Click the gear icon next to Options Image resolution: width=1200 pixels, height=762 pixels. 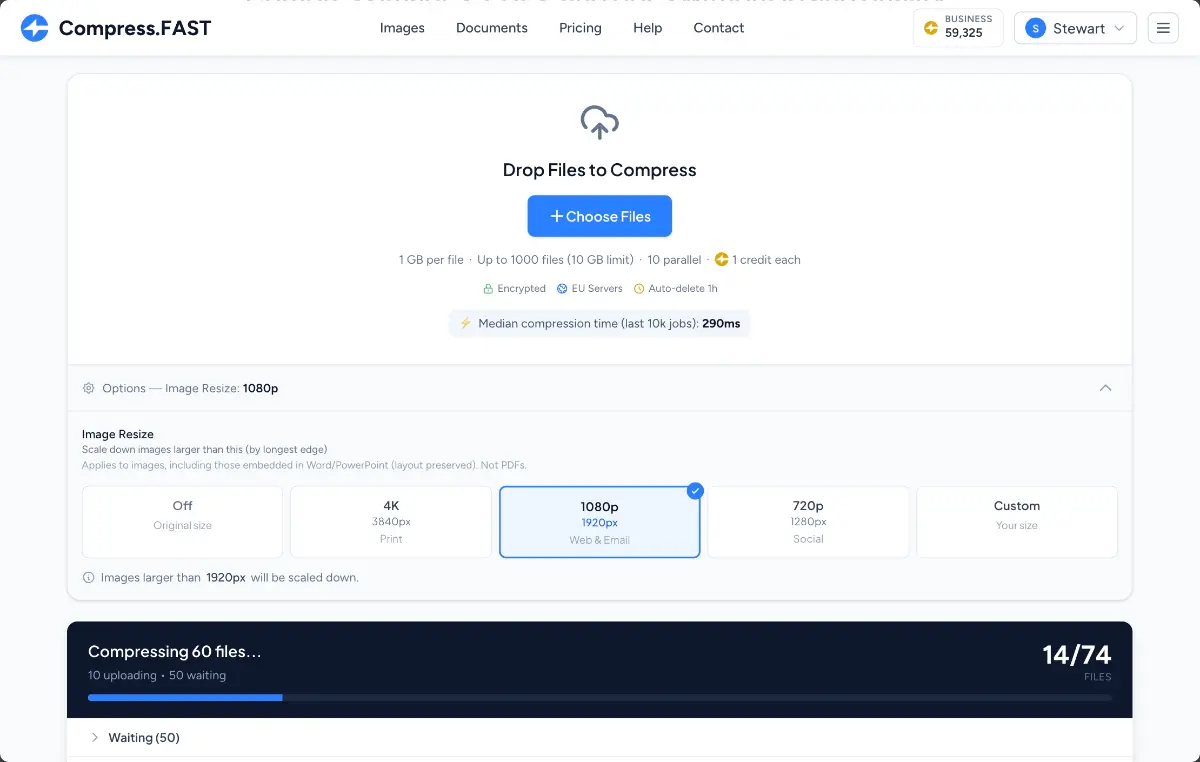[88, 388]
